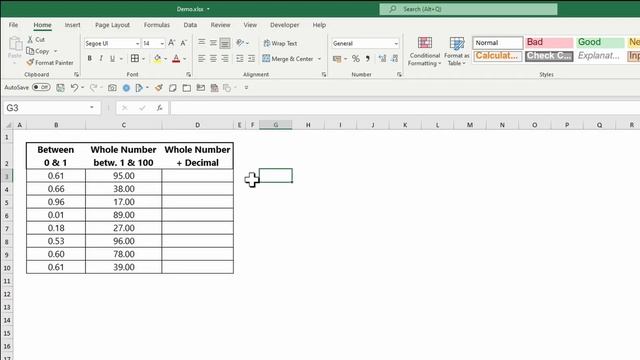The image size is (640, 360).
Task: Apply percent style
Action: (x=356, y=59)
